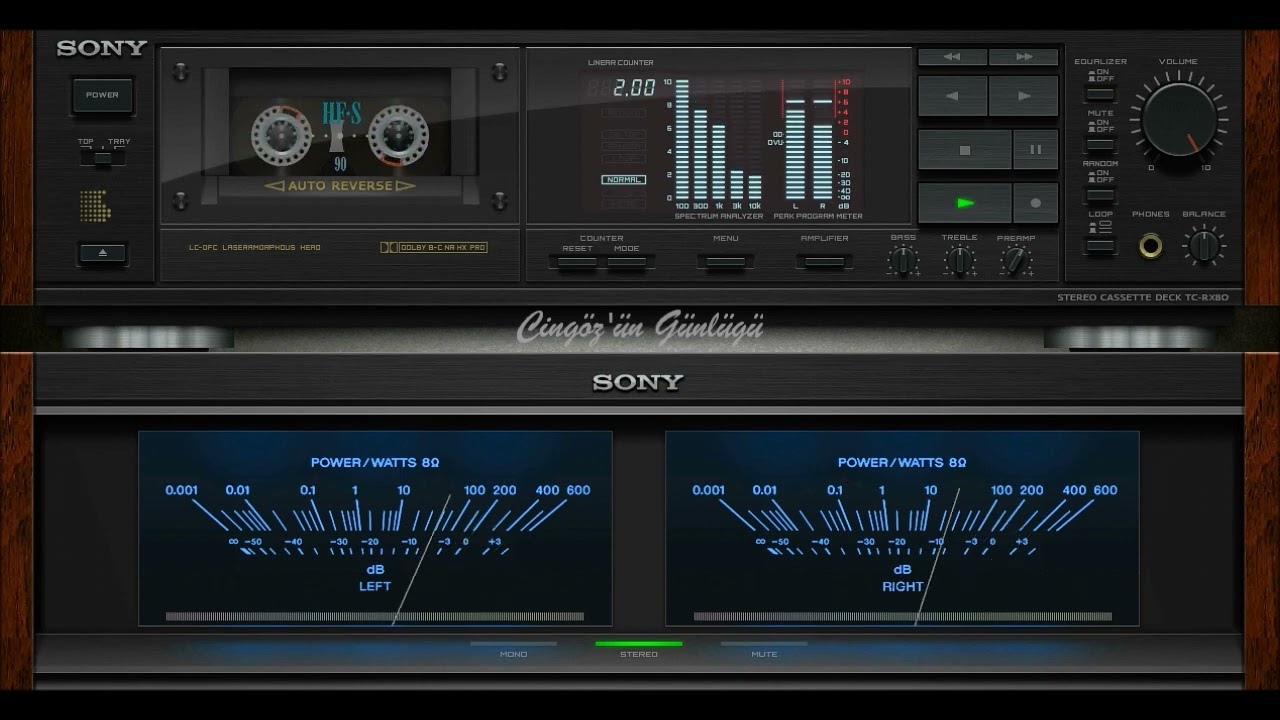
Task: Switch amplifier output to MONO
Action: coord(513,644)
